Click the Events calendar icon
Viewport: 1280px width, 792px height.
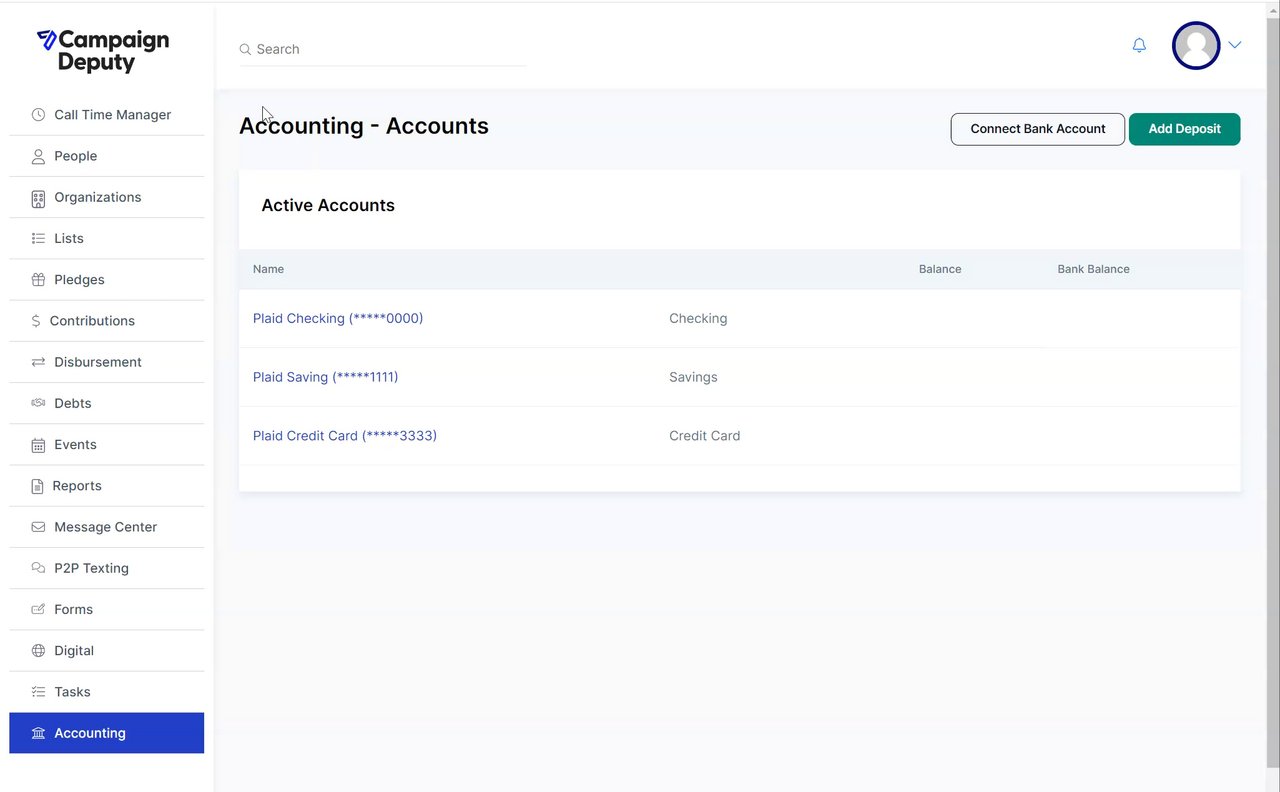click(38, 445)
